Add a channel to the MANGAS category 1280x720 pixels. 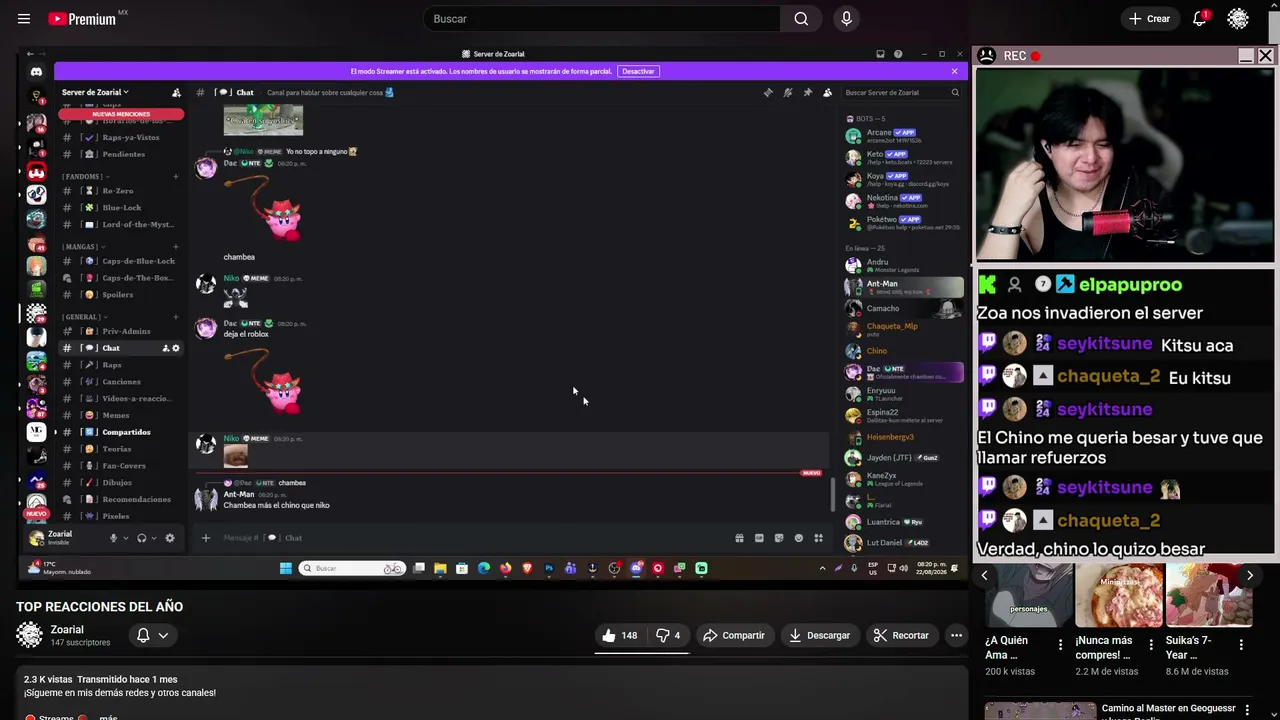tap(175, 247)
